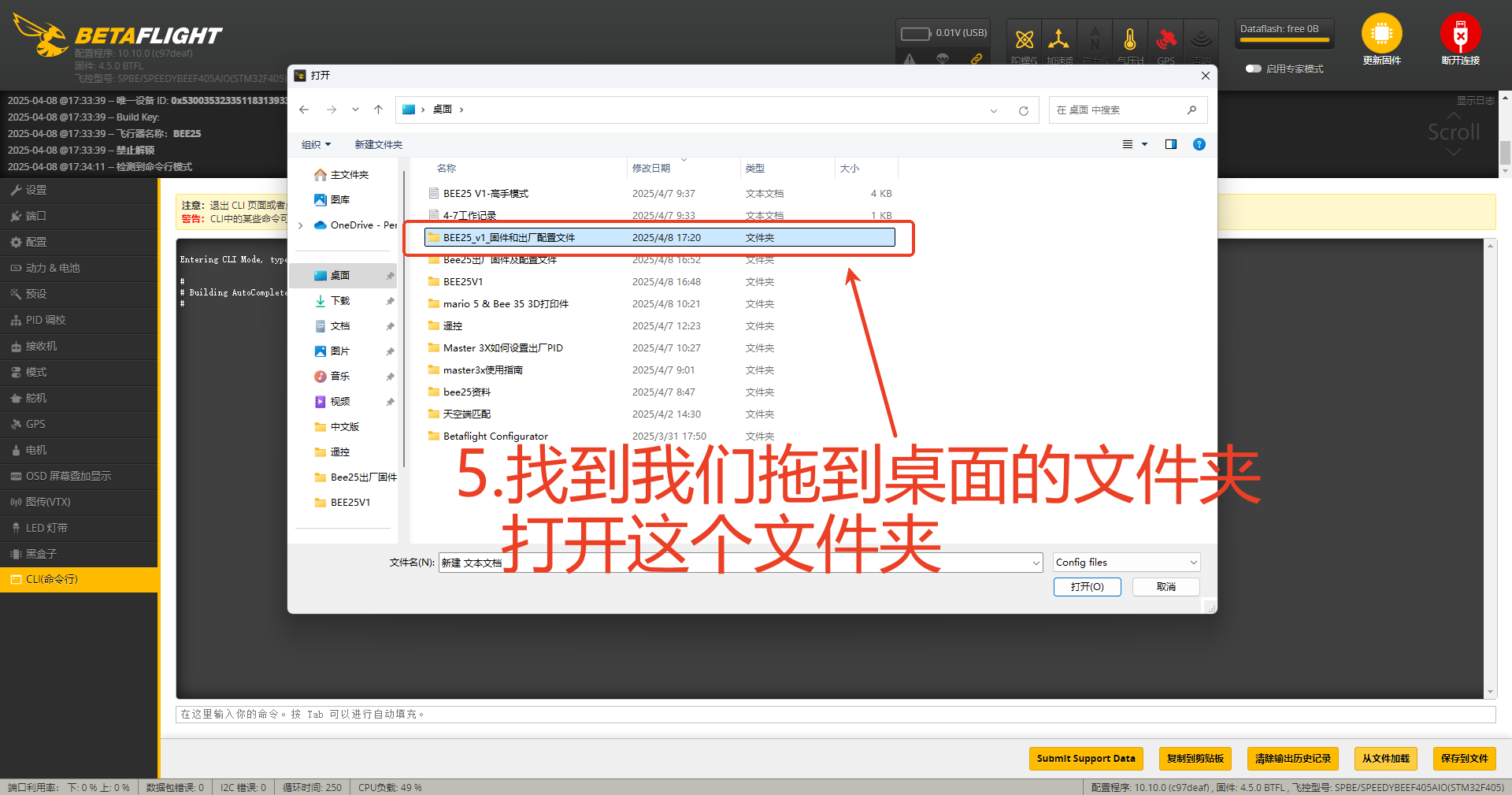Click 从文件加载 load from file button
This screenshot has width=1512, height=795.
[1385, 759]
